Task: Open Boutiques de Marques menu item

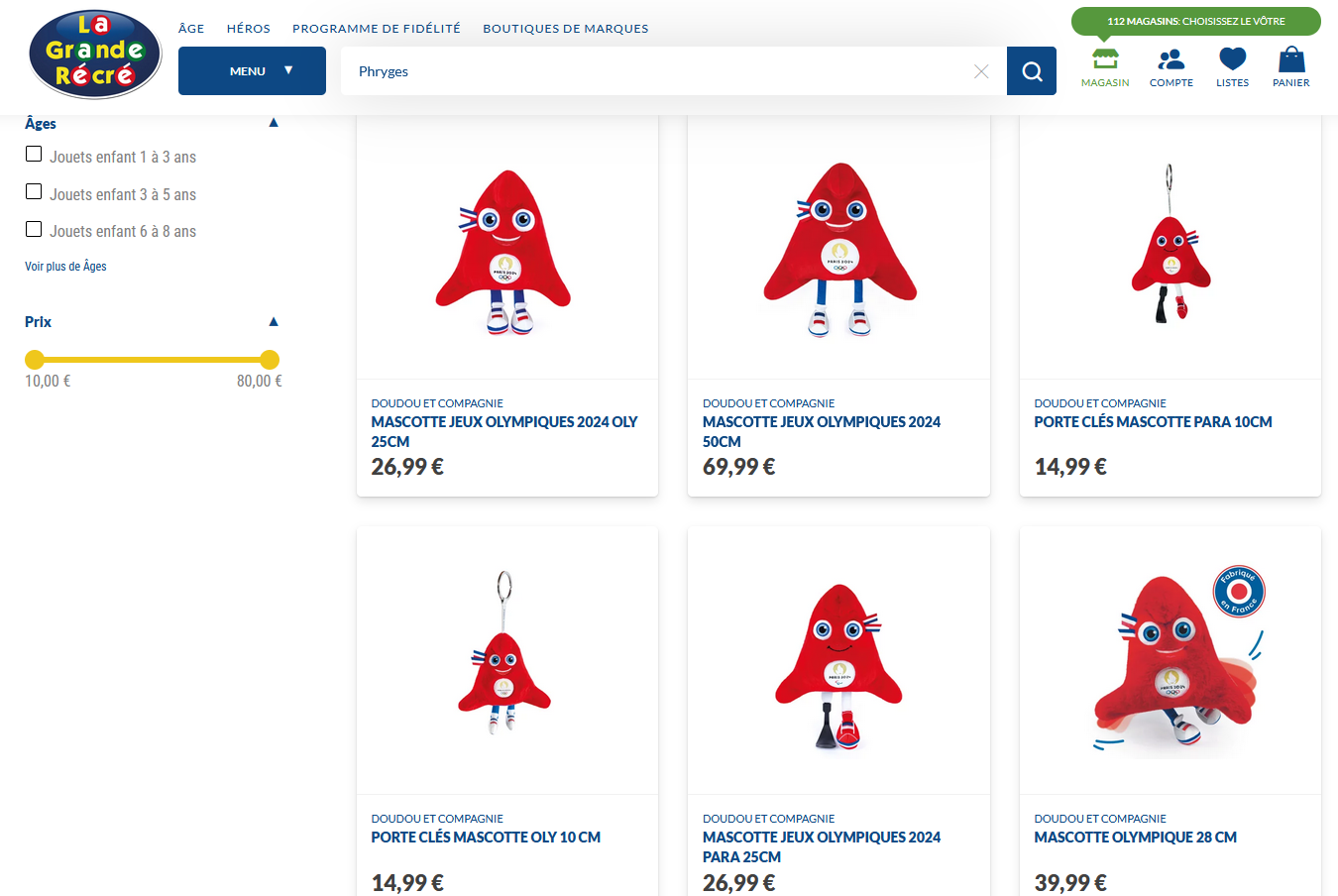Action: pyautogui.click(x=565, y=29)
